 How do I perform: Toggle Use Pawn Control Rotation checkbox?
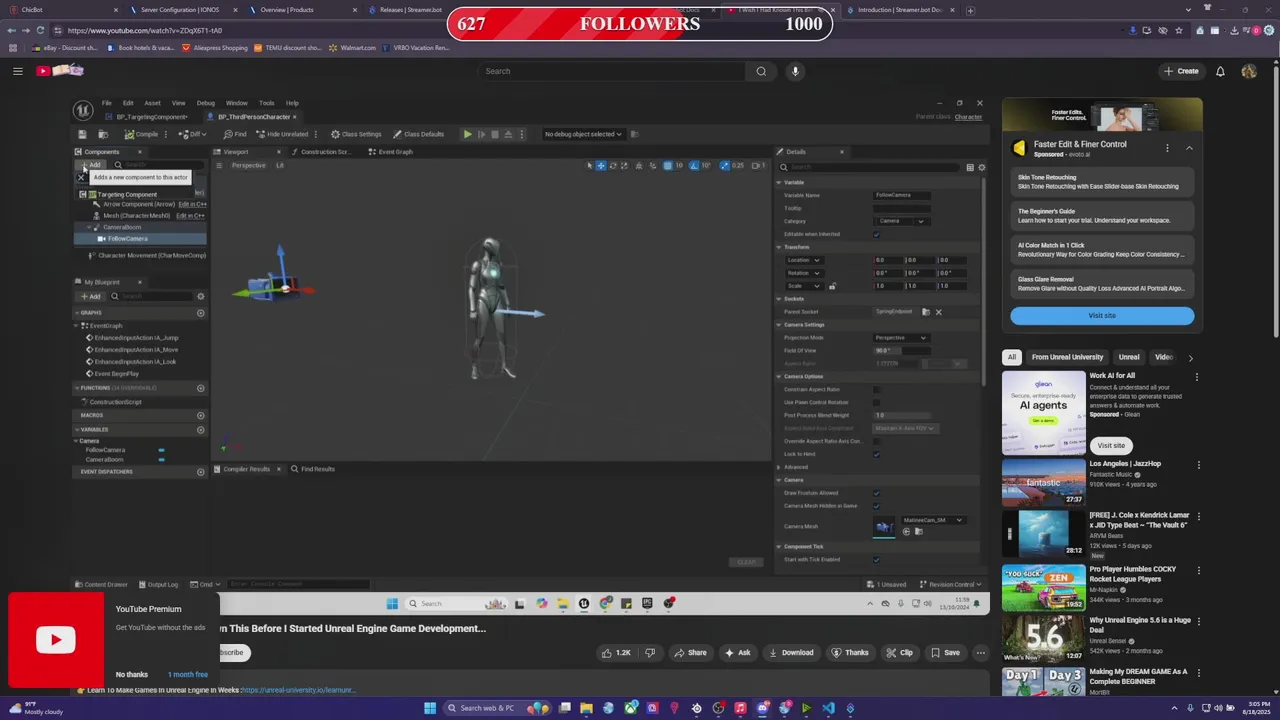(876, 402)
